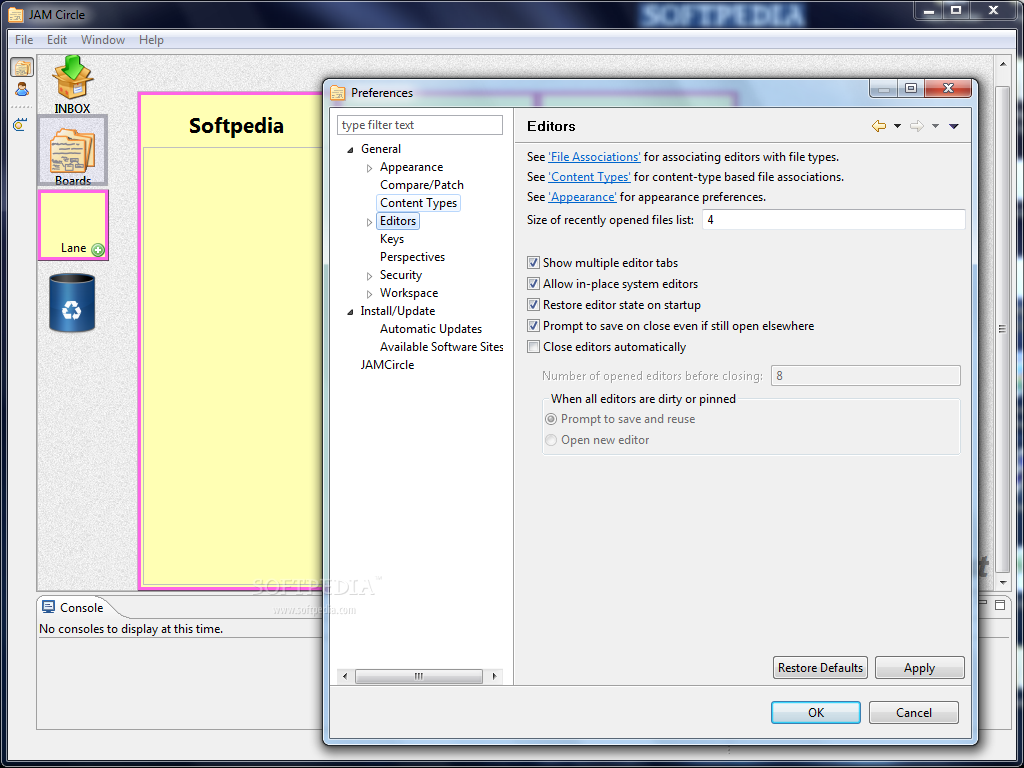
Task: Open the INBOX box icon
Action: (x=72, y=77)
